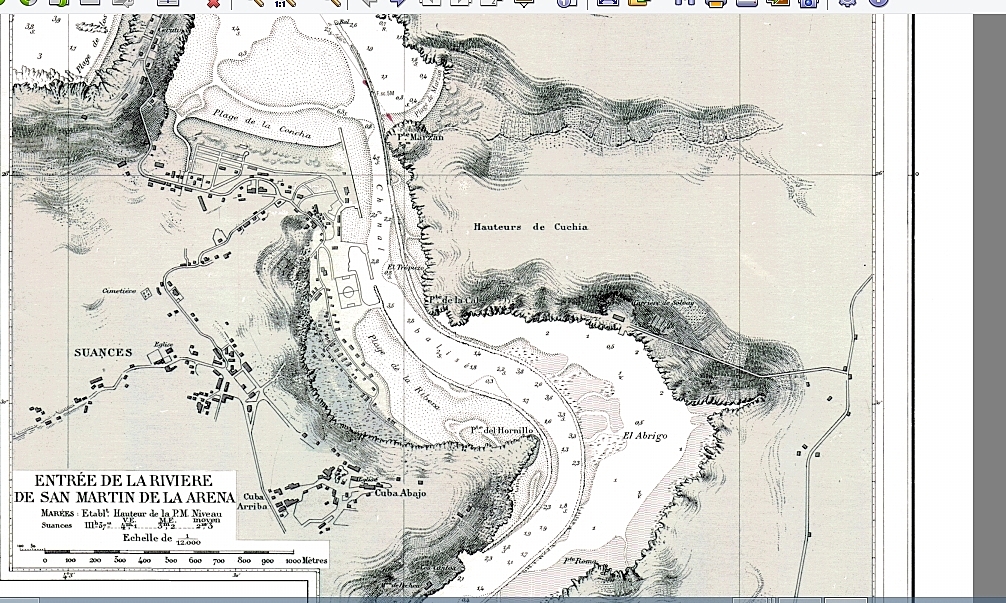Click the printer icon in the toolbar
Image resolution: width=1006 pixels, height=603 pixels.
(715, 3)
